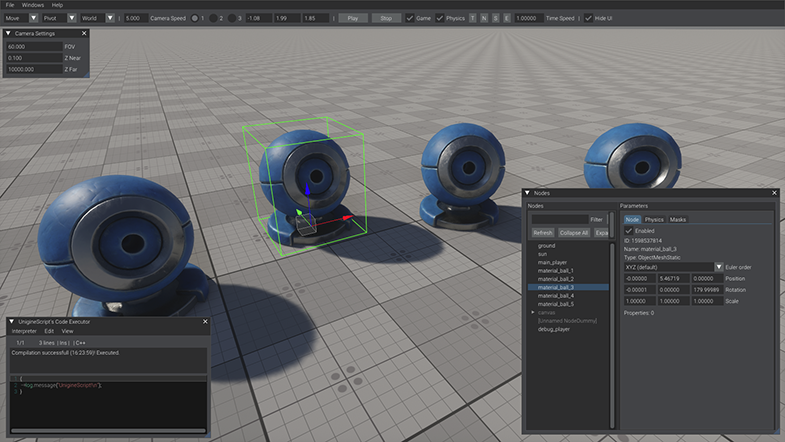The height and width of the screenshot is (442, 785).
Task: Disable the node Enabled checkbox
Action: (628, 230)
